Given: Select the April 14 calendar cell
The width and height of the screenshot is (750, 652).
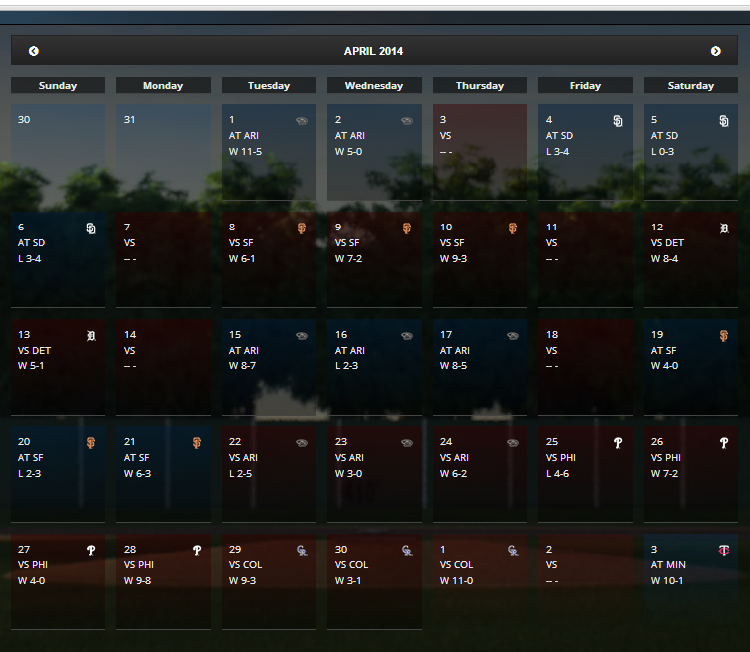Looking at the screenshot, I should 163,367.
